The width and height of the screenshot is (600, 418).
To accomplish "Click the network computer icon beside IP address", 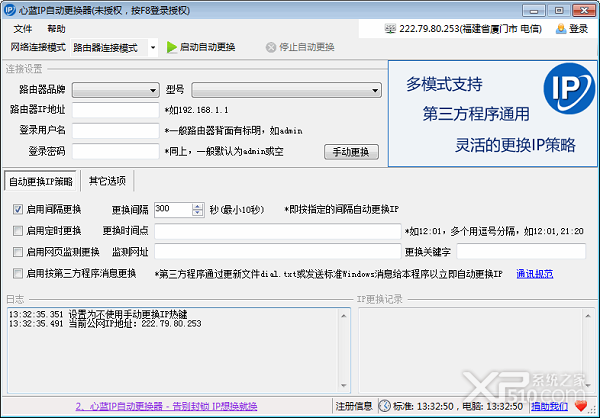I will coord(390,29).
